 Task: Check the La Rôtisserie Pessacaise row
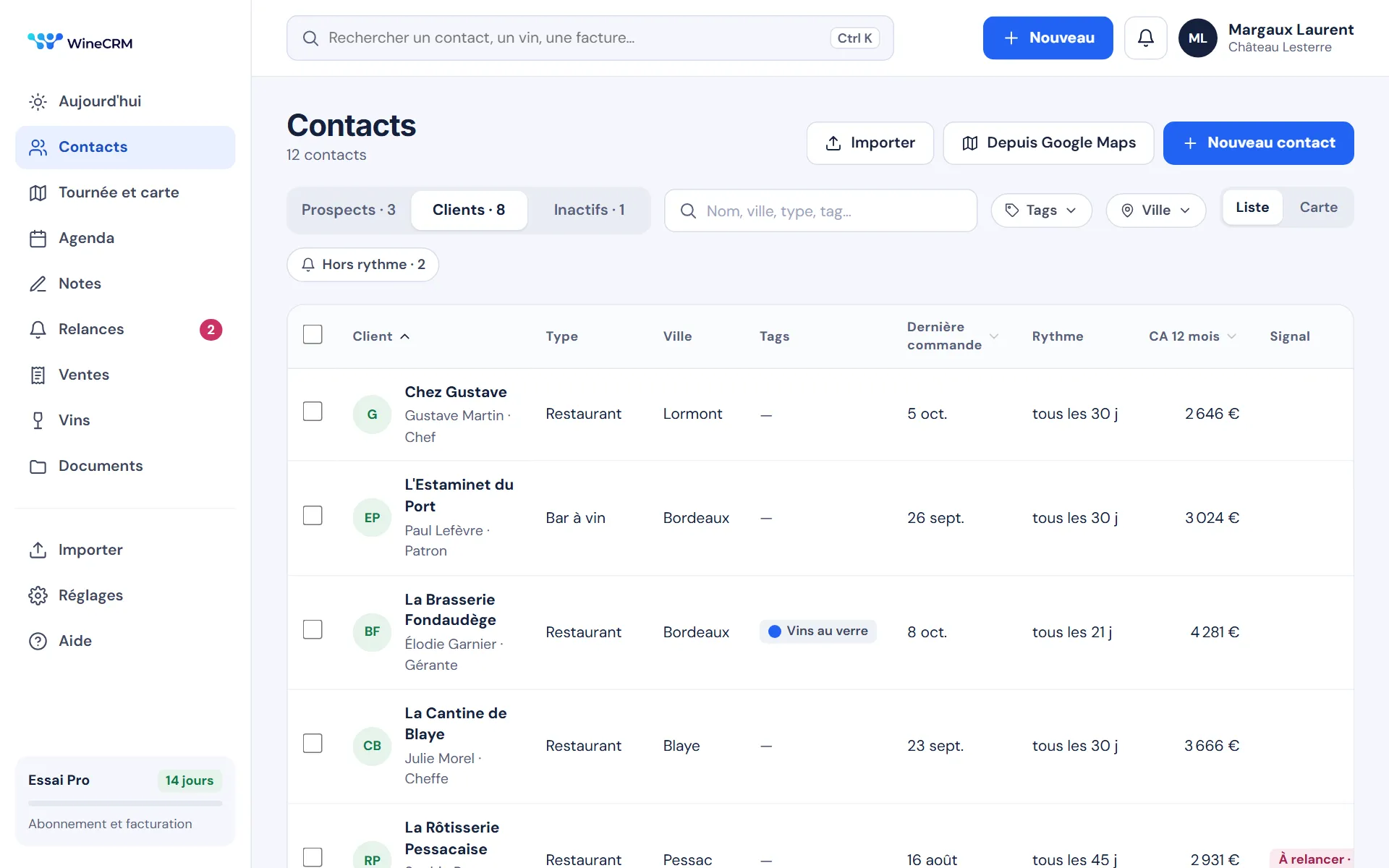[x=313, y=858]
